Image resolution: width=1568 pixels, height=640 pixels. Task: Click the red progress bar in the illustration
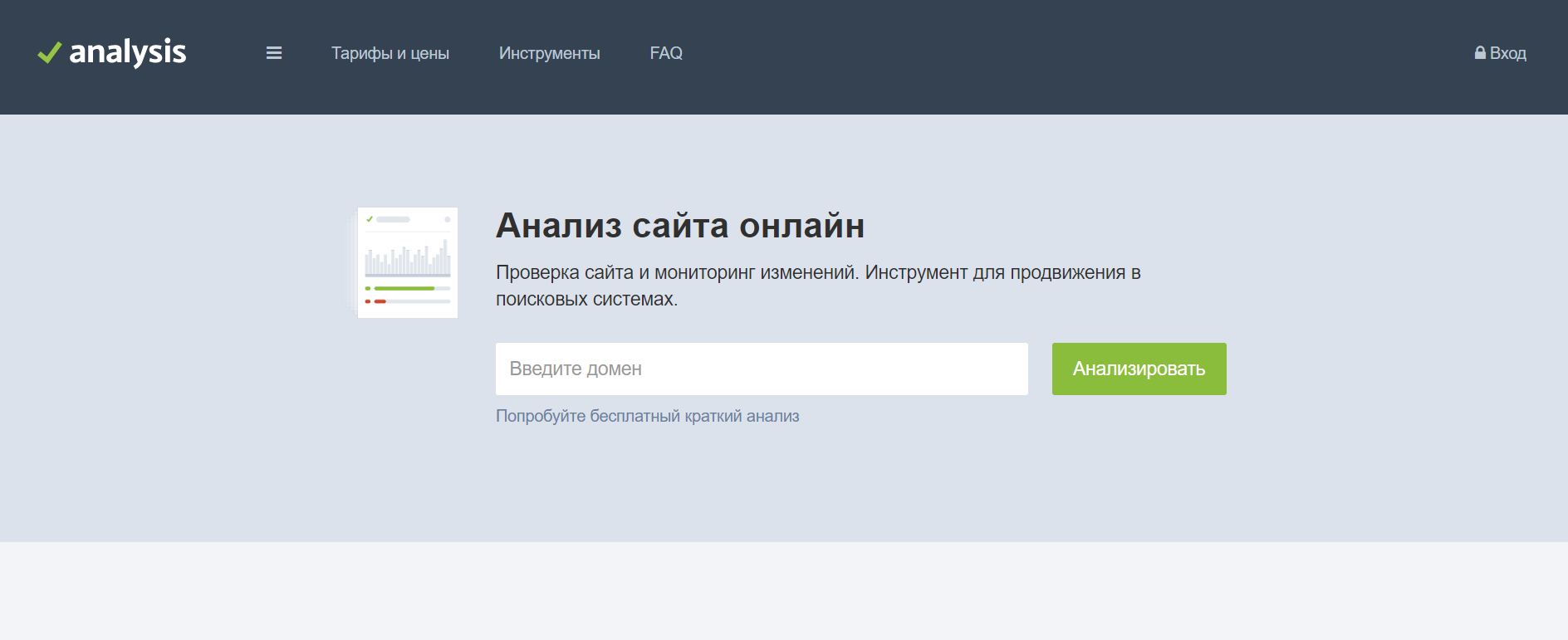point(380,301)
